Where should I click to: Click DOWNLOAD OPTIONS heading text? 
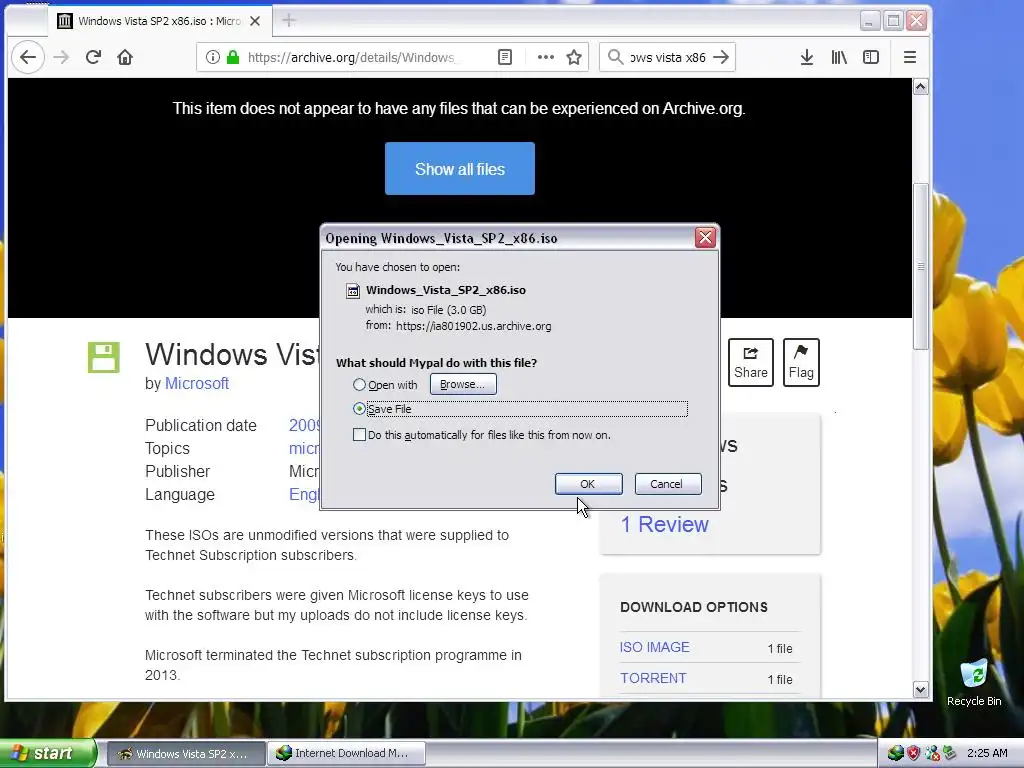(x=694, y=607)
